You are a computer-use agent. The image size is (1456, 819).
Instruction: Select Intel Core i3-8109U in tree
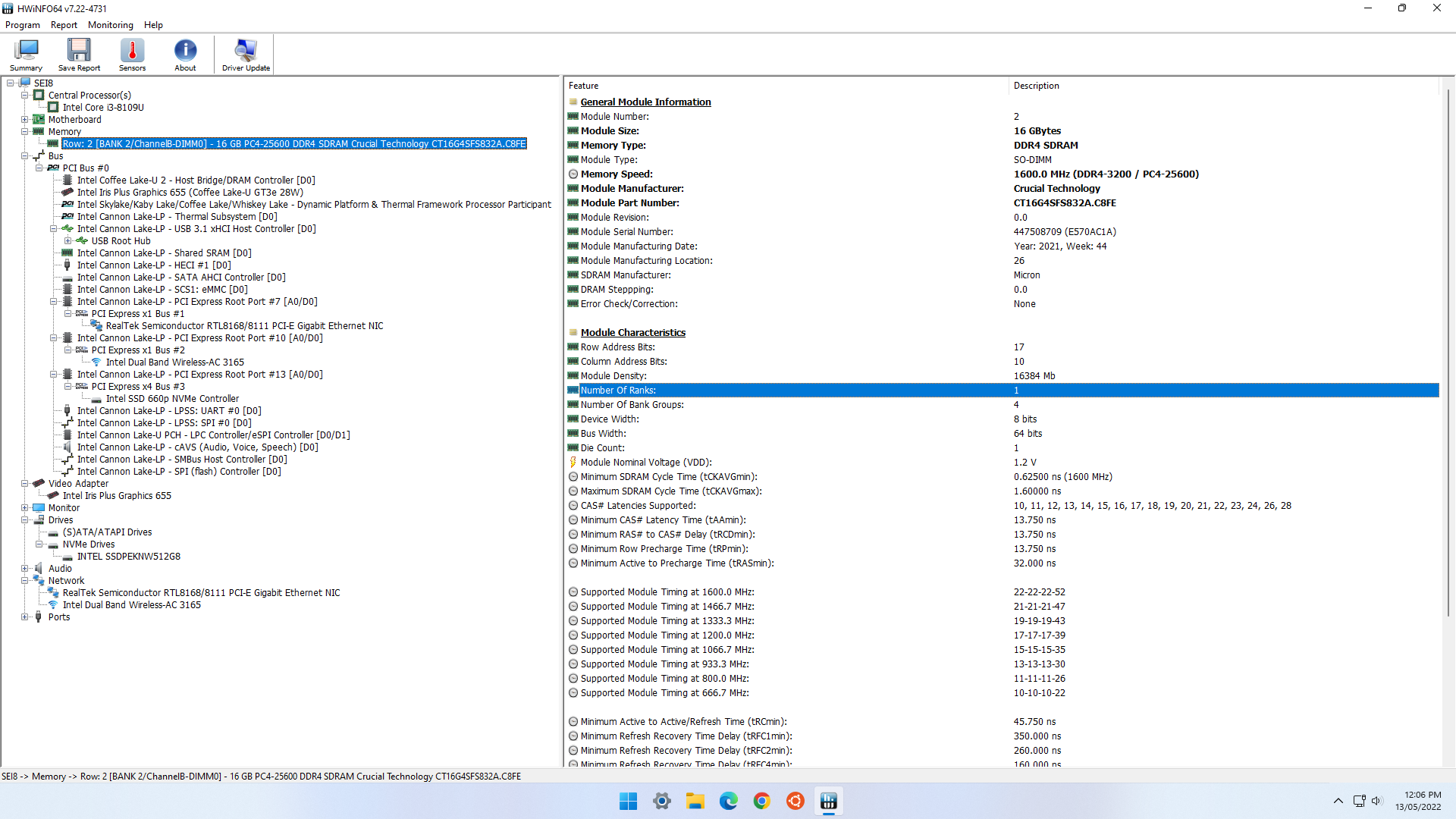[103, 108]
